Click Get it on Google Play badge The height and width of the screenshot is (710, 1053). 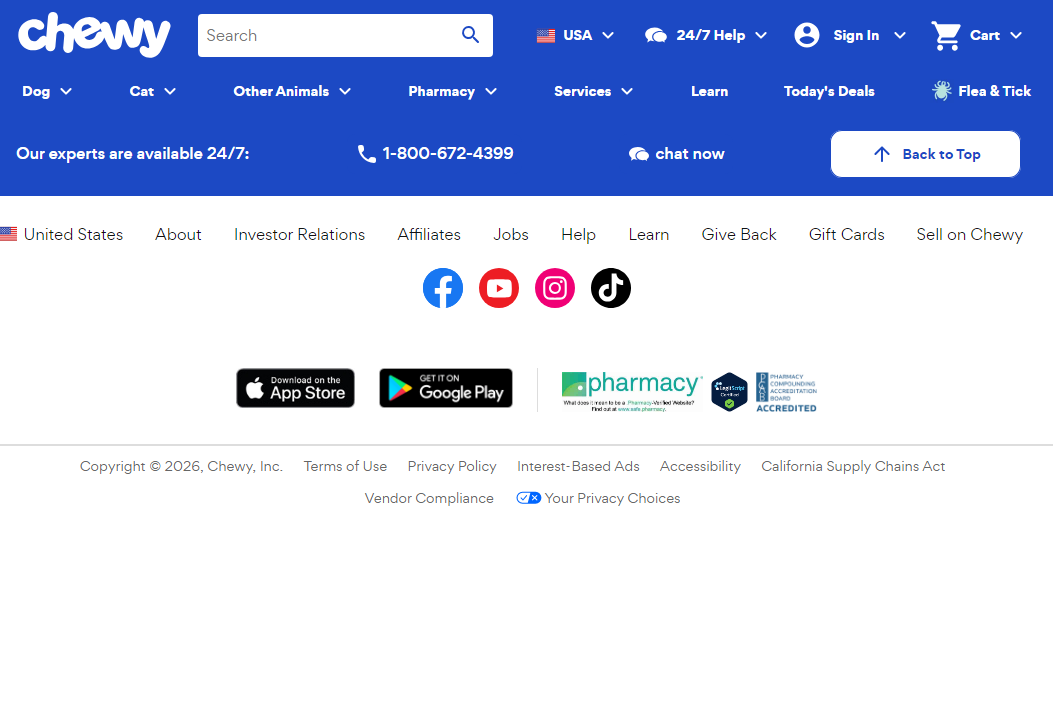click(x=446, y=388)
